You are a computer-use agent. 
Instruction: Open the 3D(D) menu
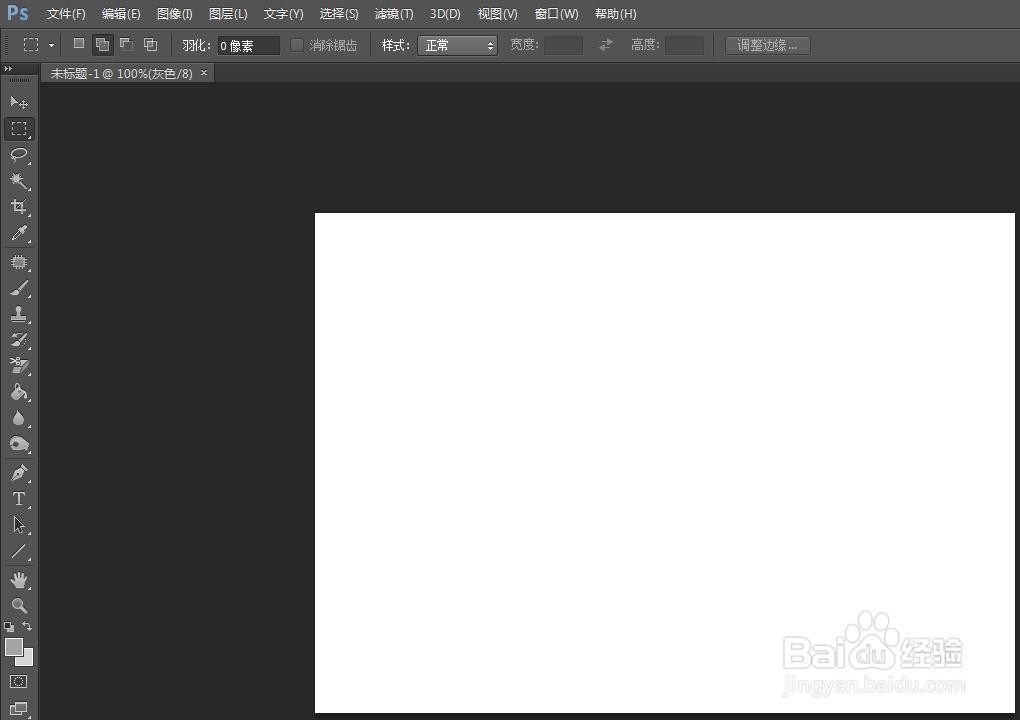click(x=444, y=14)
